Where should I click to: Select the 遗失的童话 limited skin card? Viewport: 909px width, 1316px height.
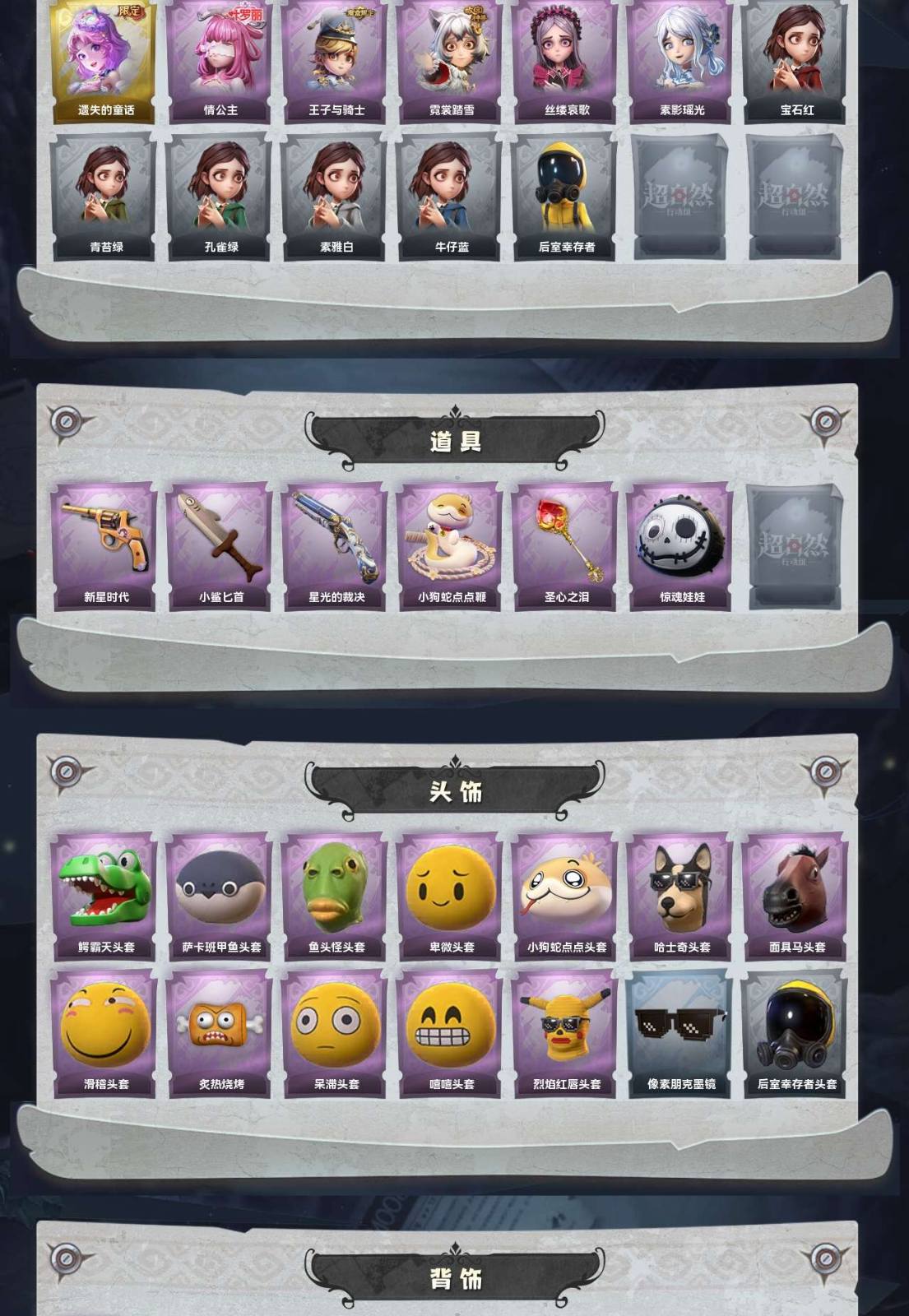click(x=104, y=61)
